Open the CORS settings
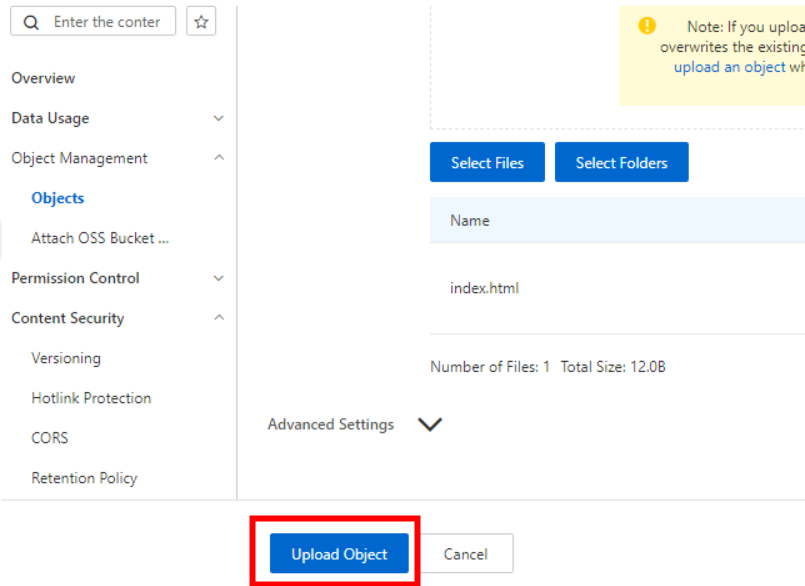Image resolution: width=805 pixels, height=586 pixels. [50, 438]
